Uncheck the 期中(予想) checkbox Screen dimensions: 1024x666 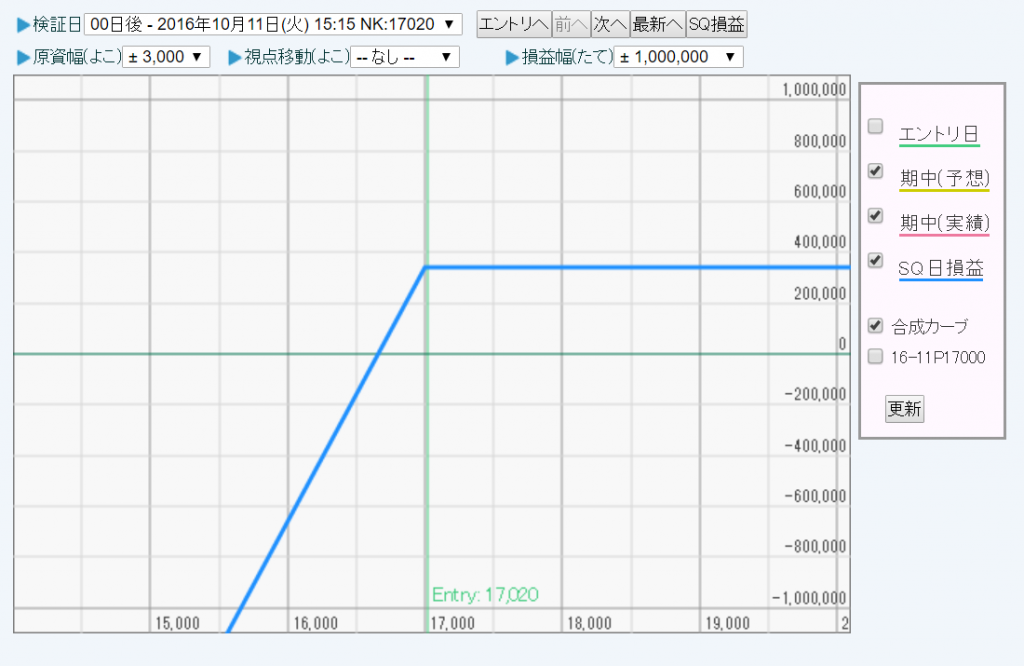pyautogui.click(x=876, y=171)
